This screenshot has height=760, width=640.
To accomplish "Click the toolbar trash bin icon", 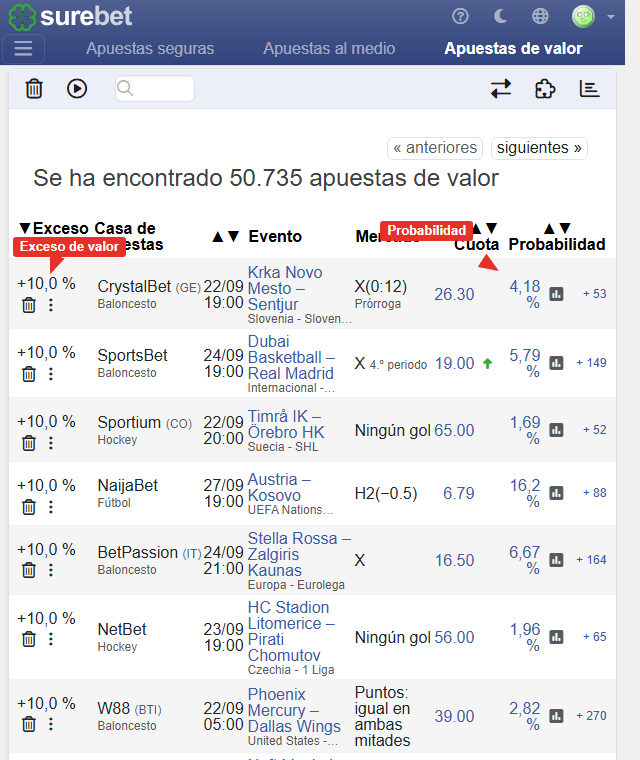I will coord(34,89).
